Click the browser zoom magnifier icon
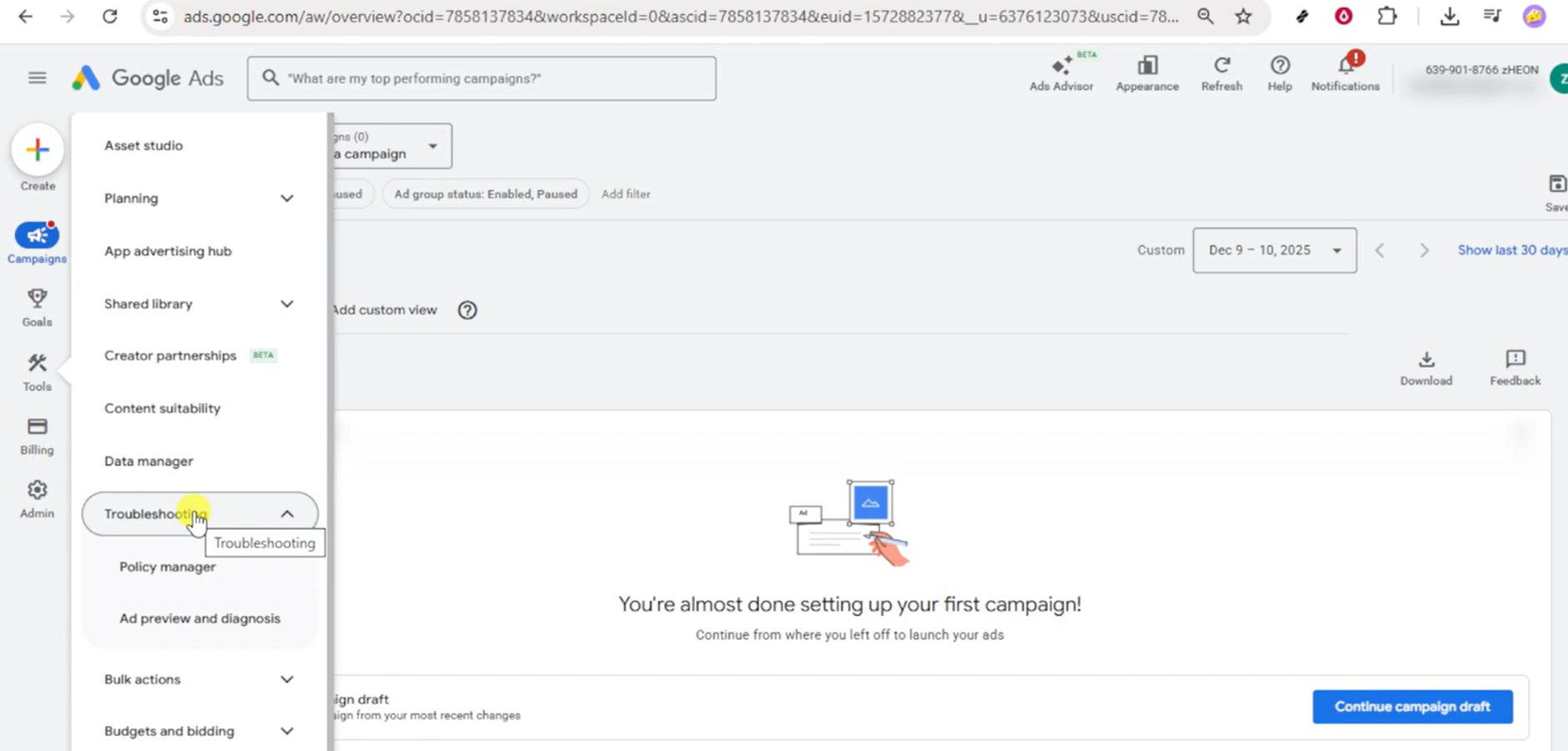This screenshot has width=1568, height=751. 1205,16
